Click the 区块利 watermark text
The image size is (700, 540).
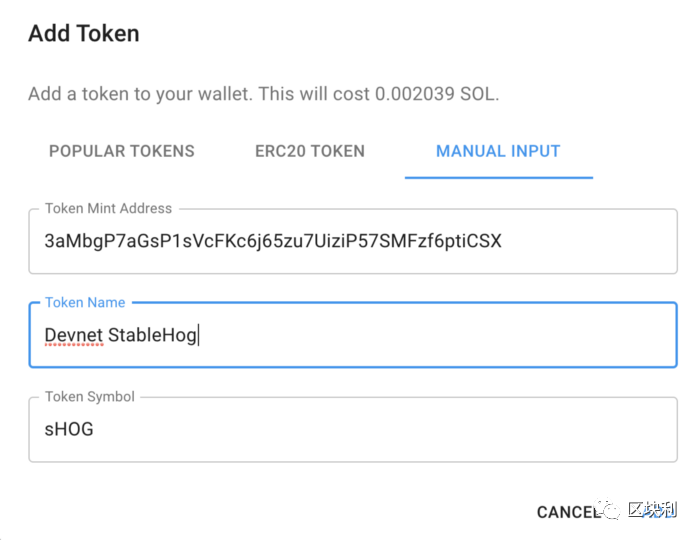tap(652, 509)
